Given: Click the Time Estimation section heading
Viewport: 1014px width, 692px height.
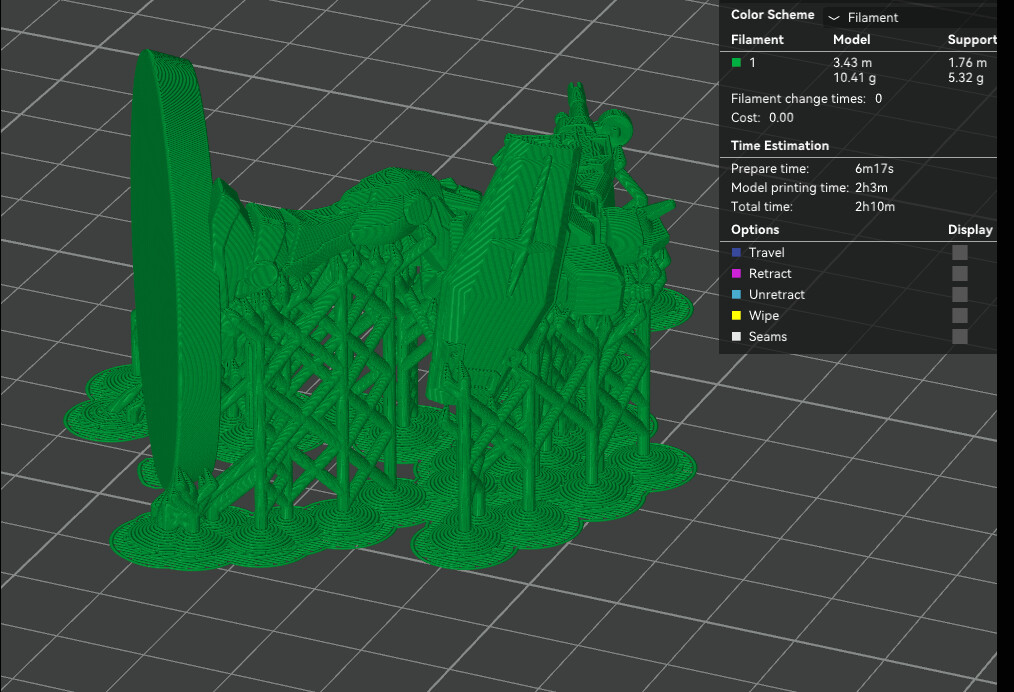Looking at the screenshot, I should 780,146.
